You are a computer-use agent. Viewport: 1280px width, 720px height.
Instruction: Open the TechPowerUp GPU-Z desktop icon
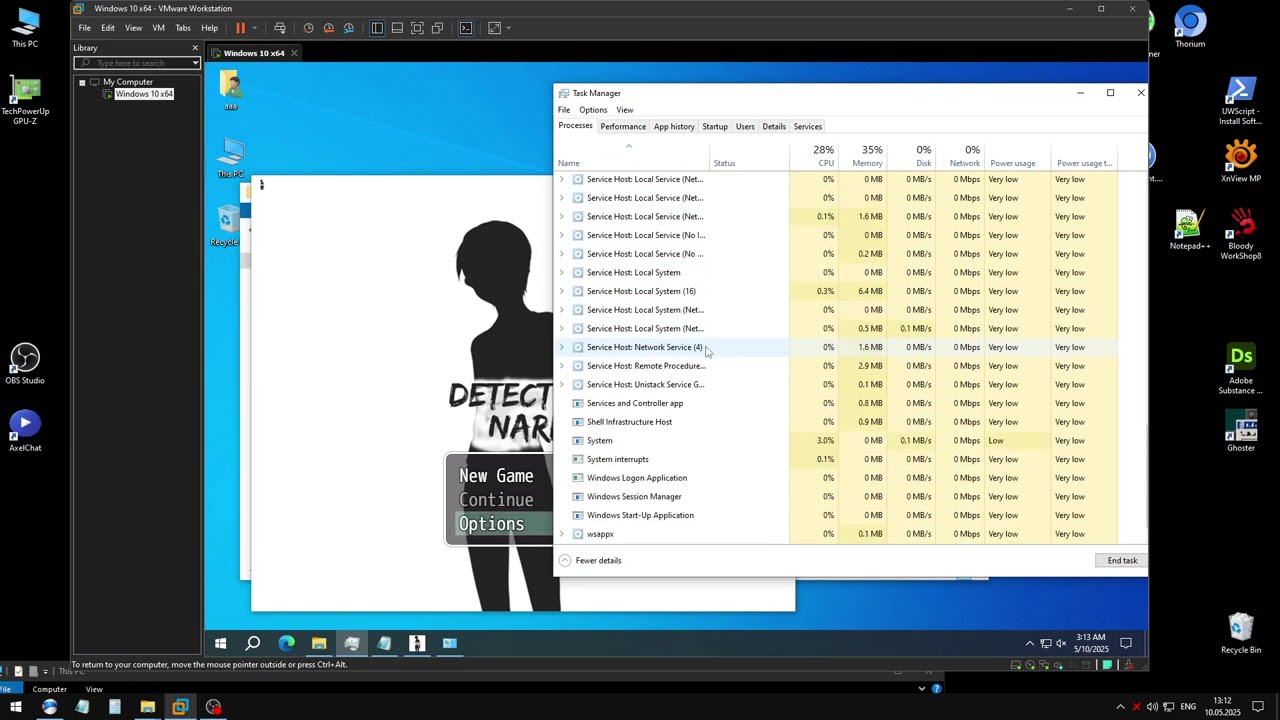[25, 100]
